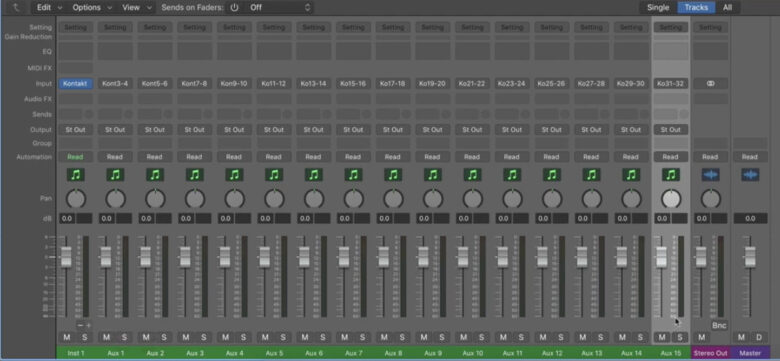
Task: Open the Setting menu on Aux 15
Action: 671,27
